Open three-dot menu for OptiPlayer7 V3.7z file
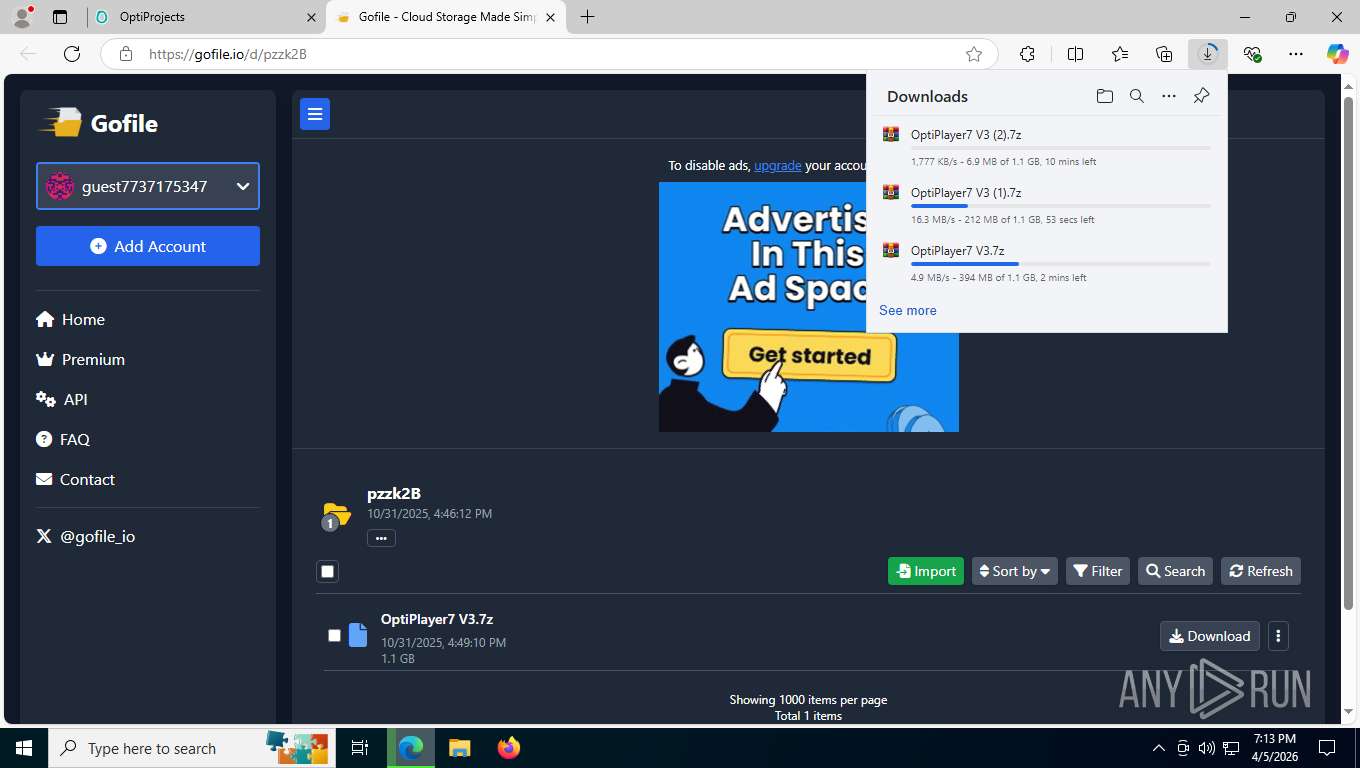 coord(1278,636)
